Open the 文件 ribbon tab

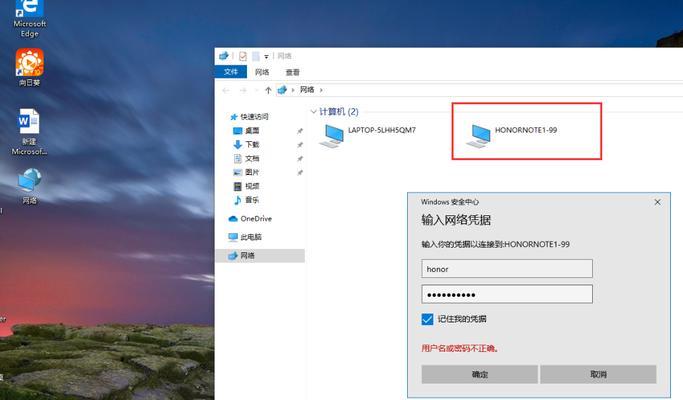[230, 72]
